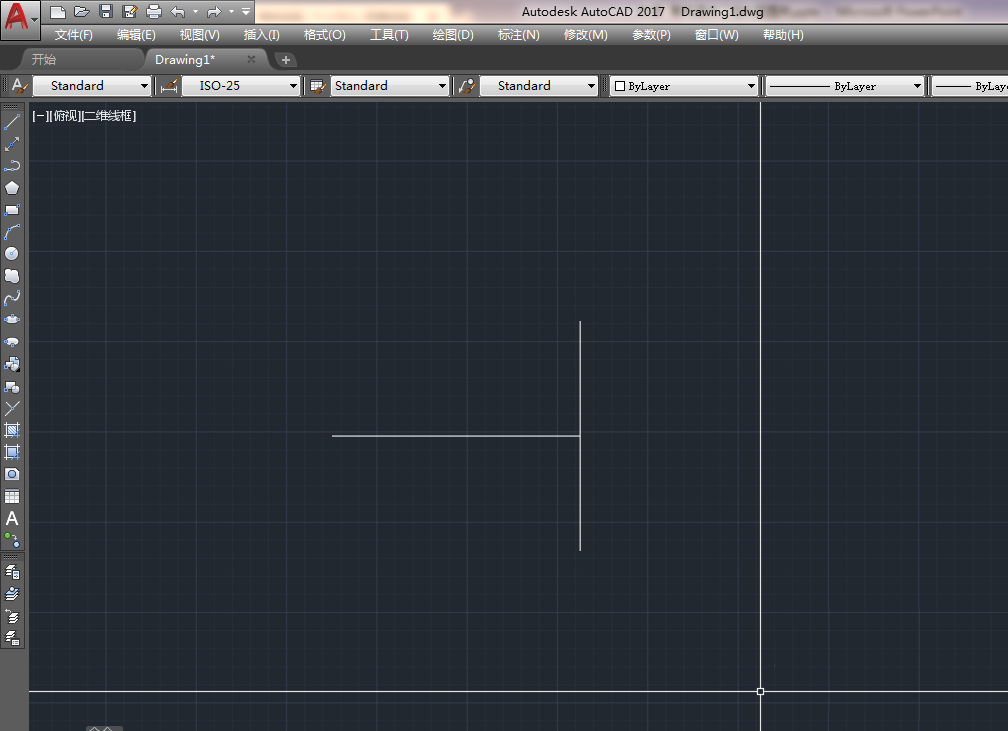Click the bottom icon in the layer toolbar

12,638
